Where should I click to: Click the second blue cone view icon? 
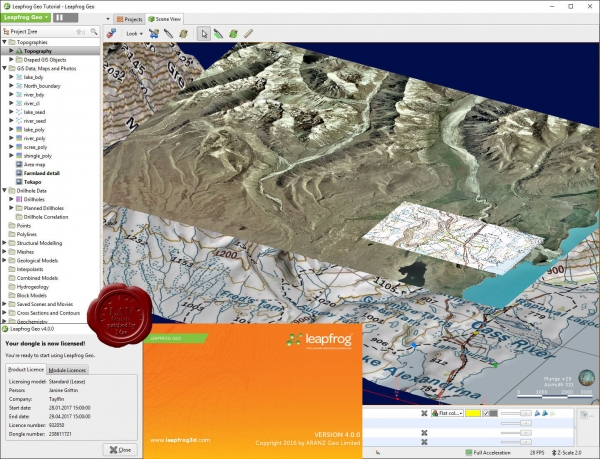click(545, 413)
